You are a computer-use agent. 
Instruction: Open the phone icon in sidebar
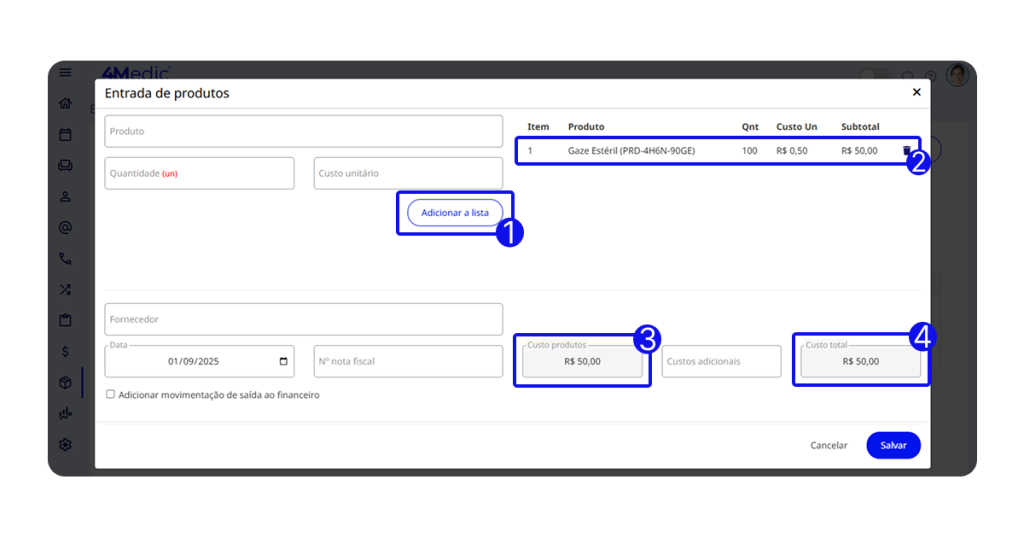coord(65,258)
